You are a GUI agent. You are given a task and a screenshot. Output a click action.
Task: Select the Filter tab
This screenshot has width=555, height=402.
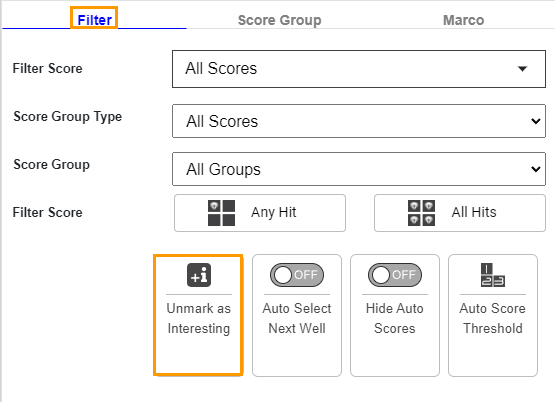point(94,20)
